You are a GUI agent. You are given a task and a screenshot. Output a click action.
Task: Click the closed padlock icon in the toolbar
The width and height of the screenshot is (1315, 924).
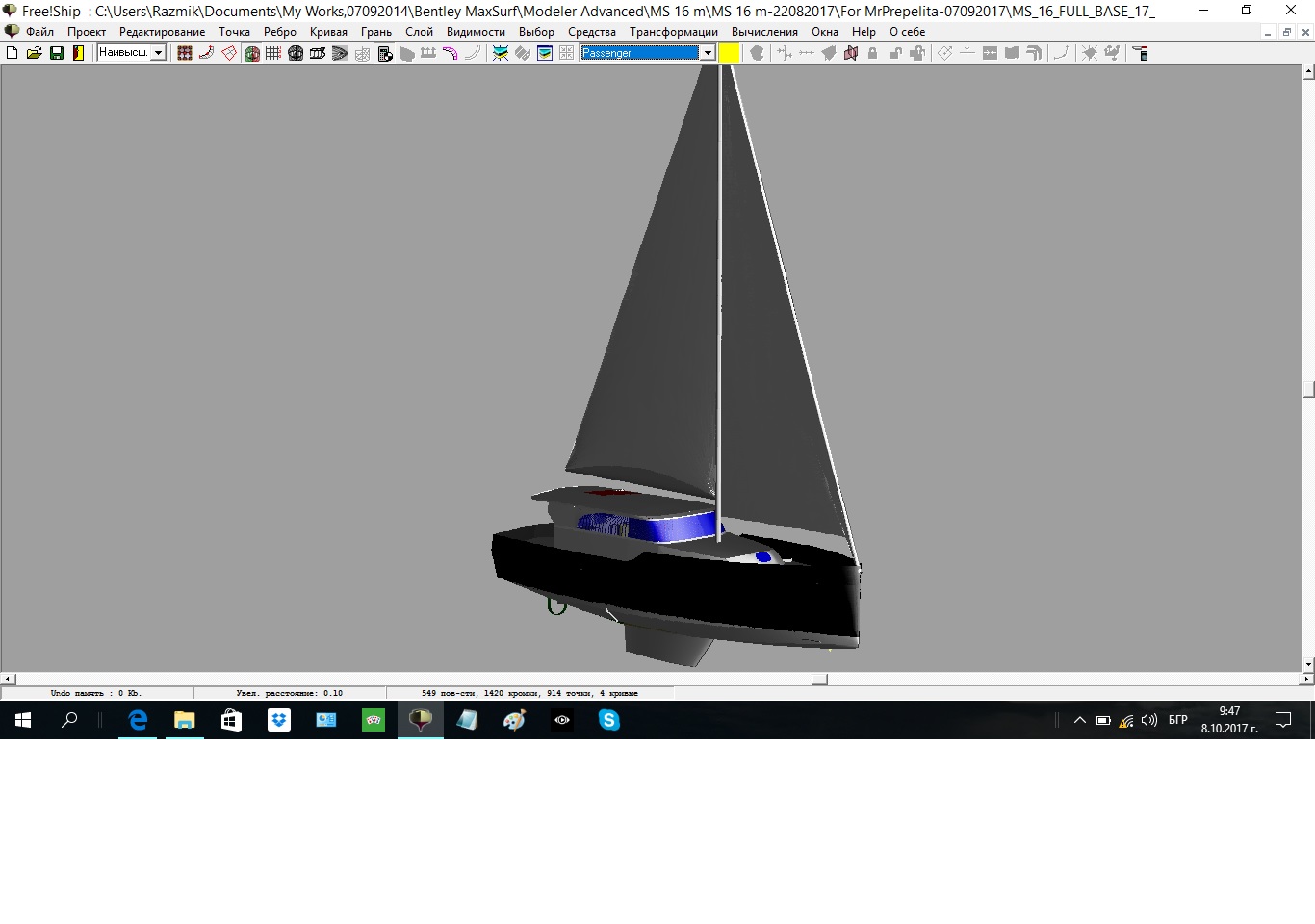pos(872,53)
